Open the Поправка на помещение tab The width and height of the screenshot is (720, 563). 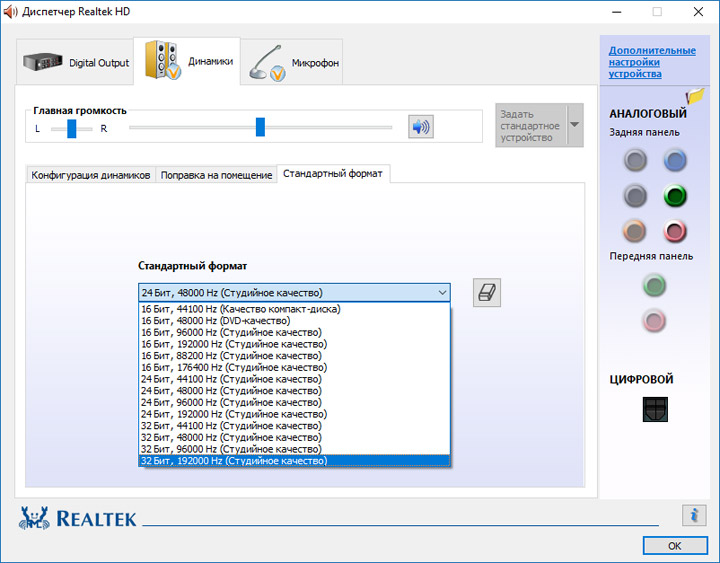pyautogui.click(x=216, y=175)
